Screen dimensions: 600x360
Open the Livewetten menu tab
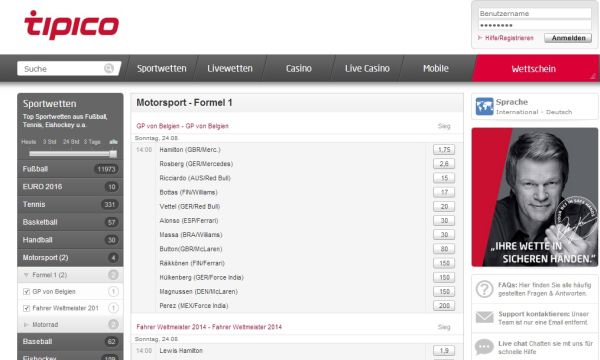[230, 68]
